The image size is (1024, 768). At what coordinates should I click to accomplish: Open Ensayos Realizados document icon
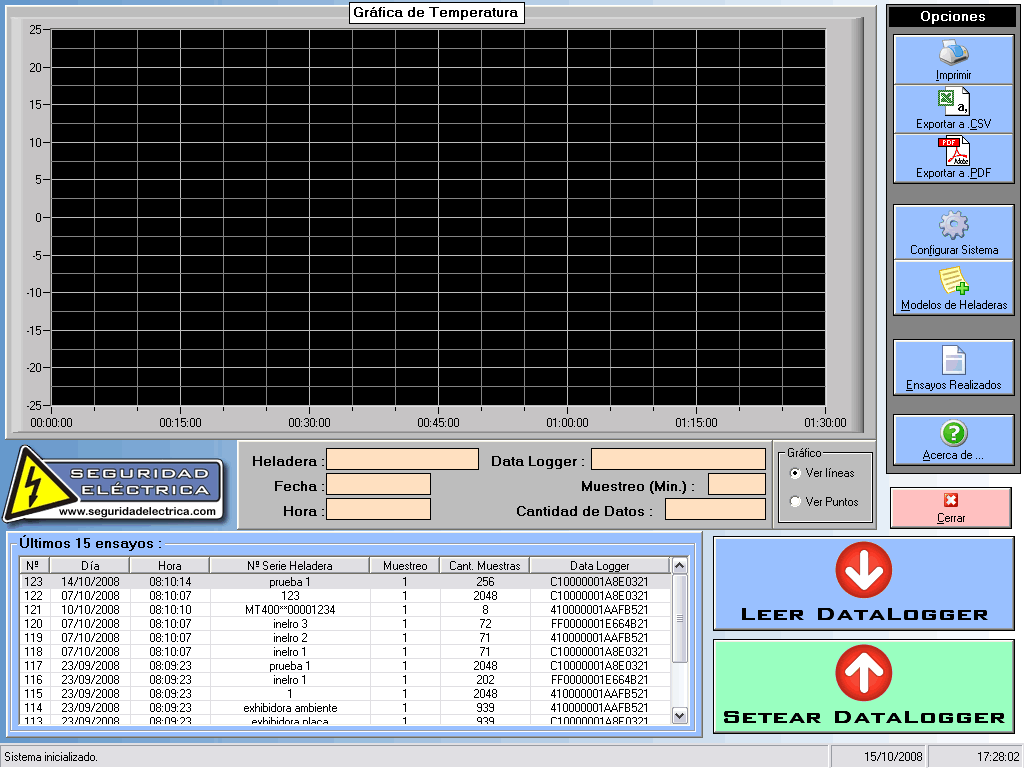coord(953,360)
